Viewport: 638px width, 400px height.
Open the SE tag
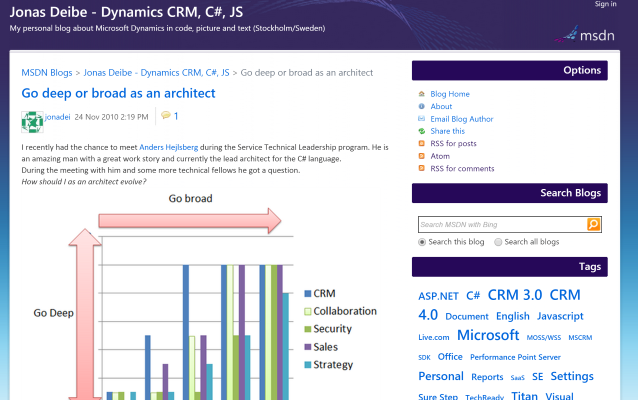click(537, 376)
